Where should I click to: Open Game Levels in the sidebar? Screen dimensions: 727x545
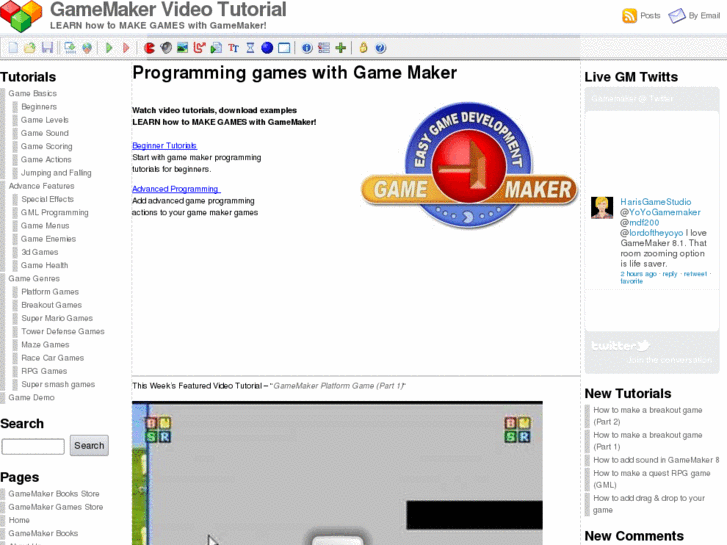tap(45, 120)
